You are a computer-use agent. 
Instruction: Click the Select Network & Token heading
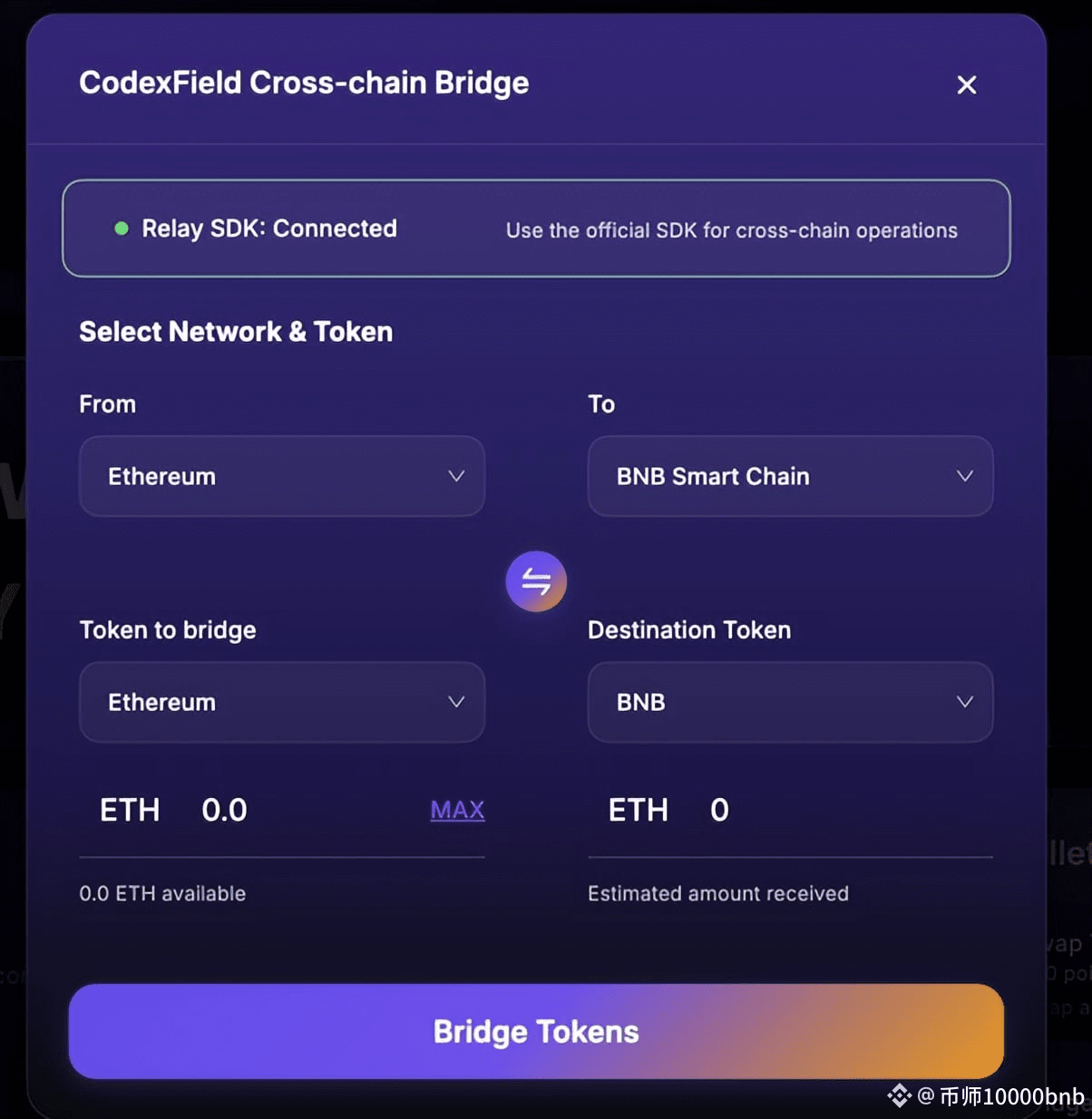(x=236, y=332)
